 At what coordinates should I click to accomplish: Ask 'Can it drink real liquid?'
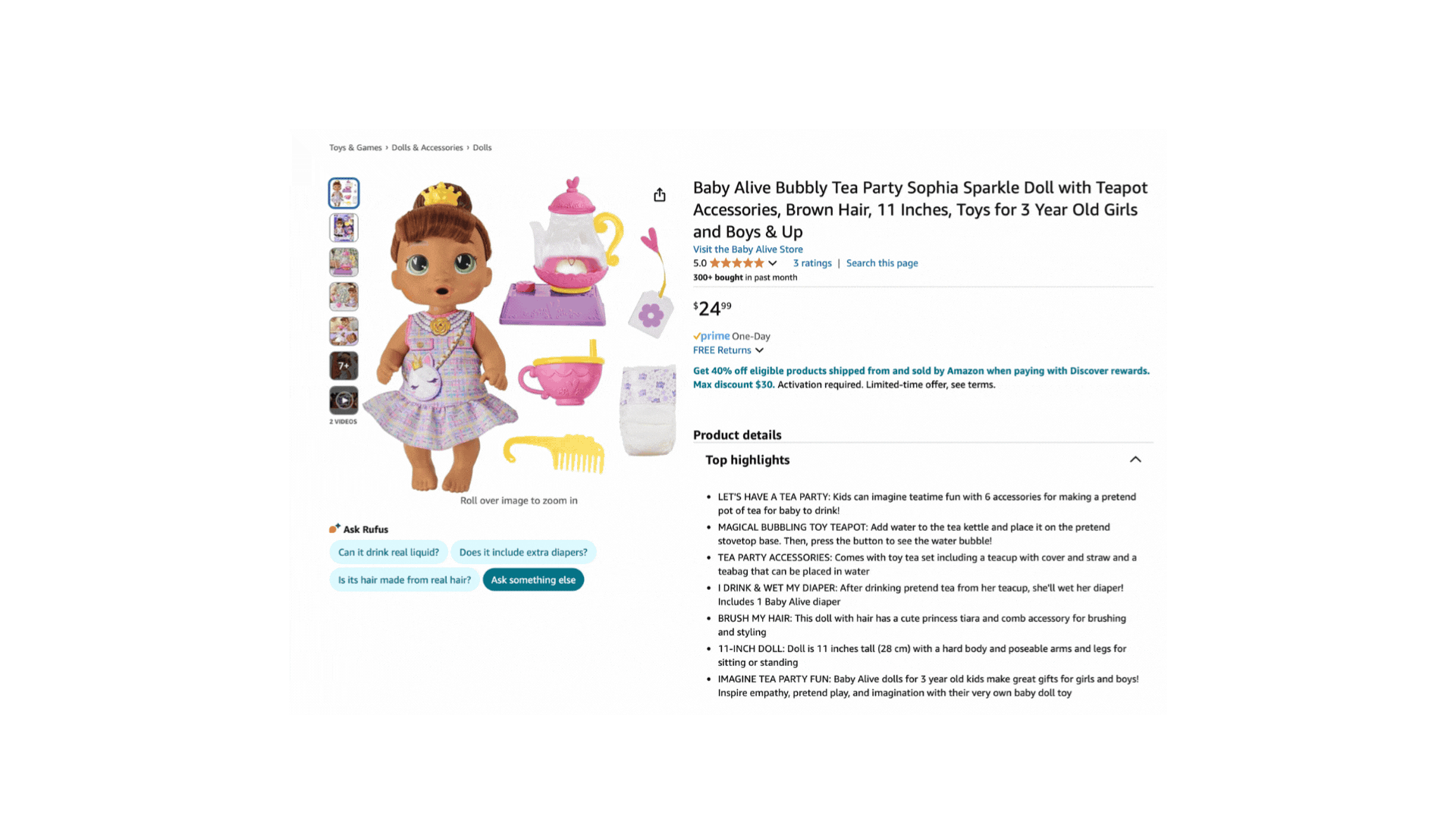point(388,552)
